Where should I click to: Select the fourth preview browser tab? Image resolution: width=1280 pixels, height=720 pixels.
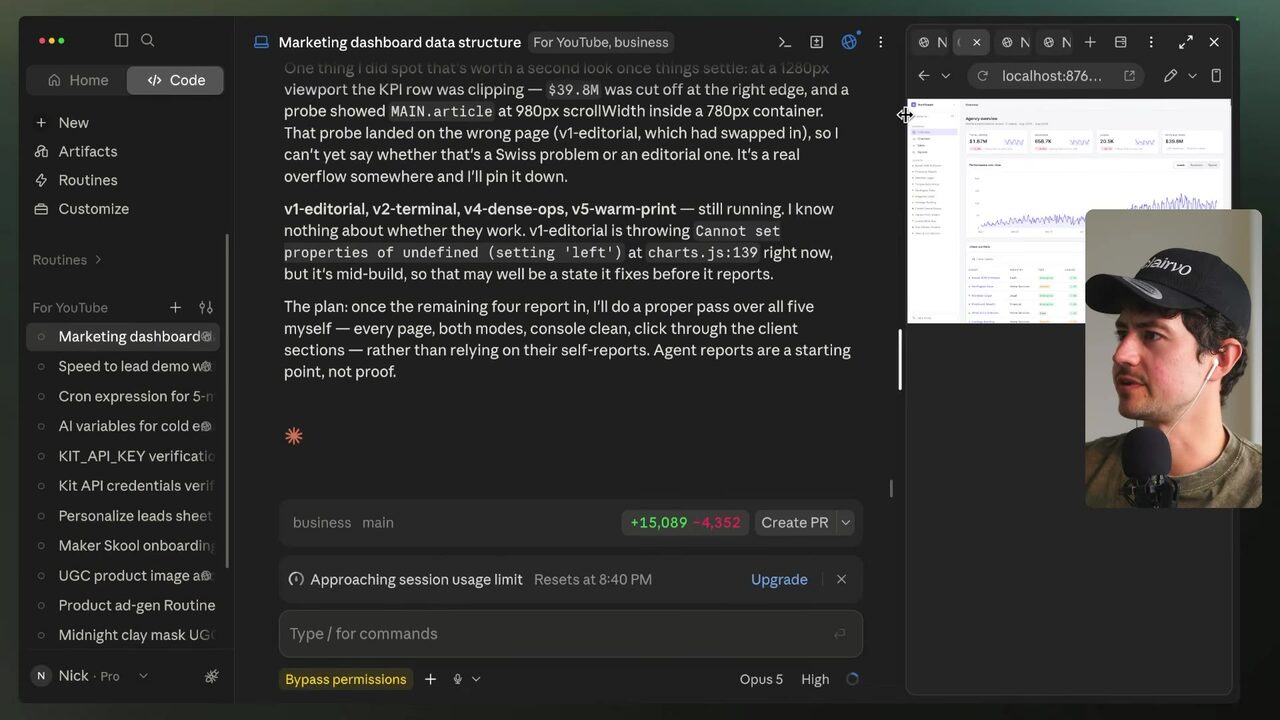tap(1056, 42)
